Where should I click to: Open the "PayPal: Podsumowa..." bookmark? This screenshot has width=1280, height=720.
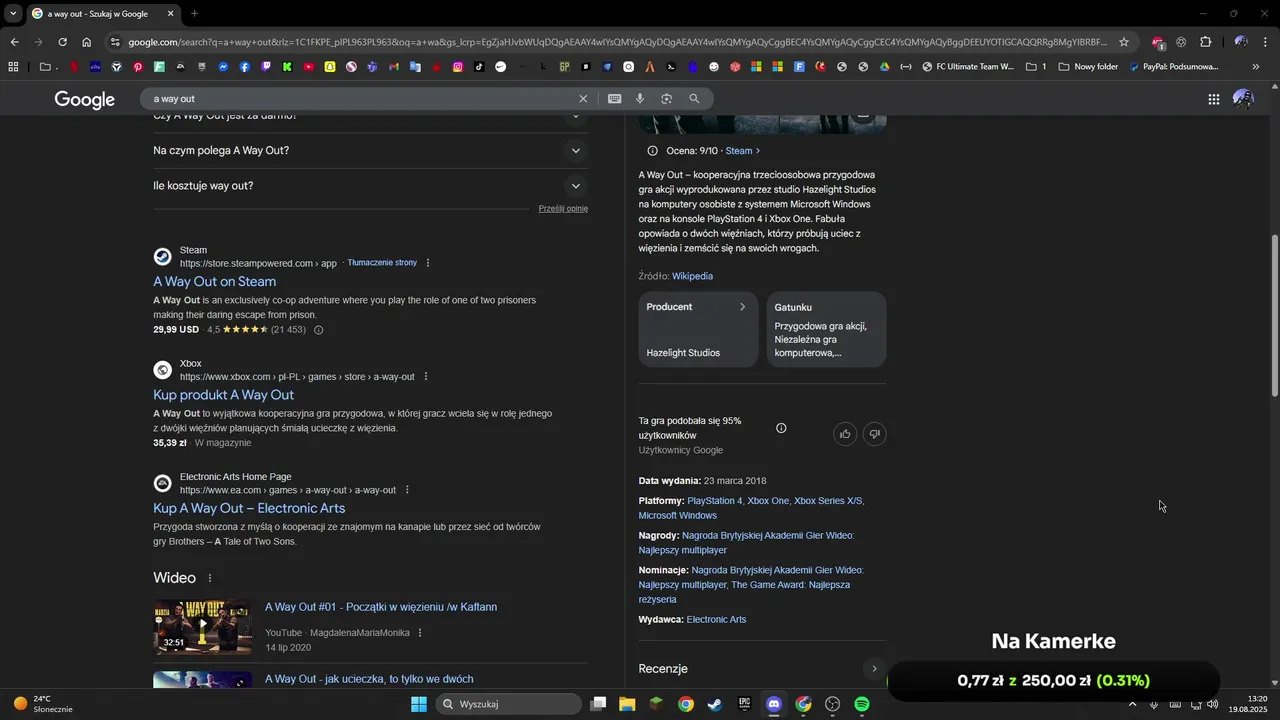tap(1174, 67)
